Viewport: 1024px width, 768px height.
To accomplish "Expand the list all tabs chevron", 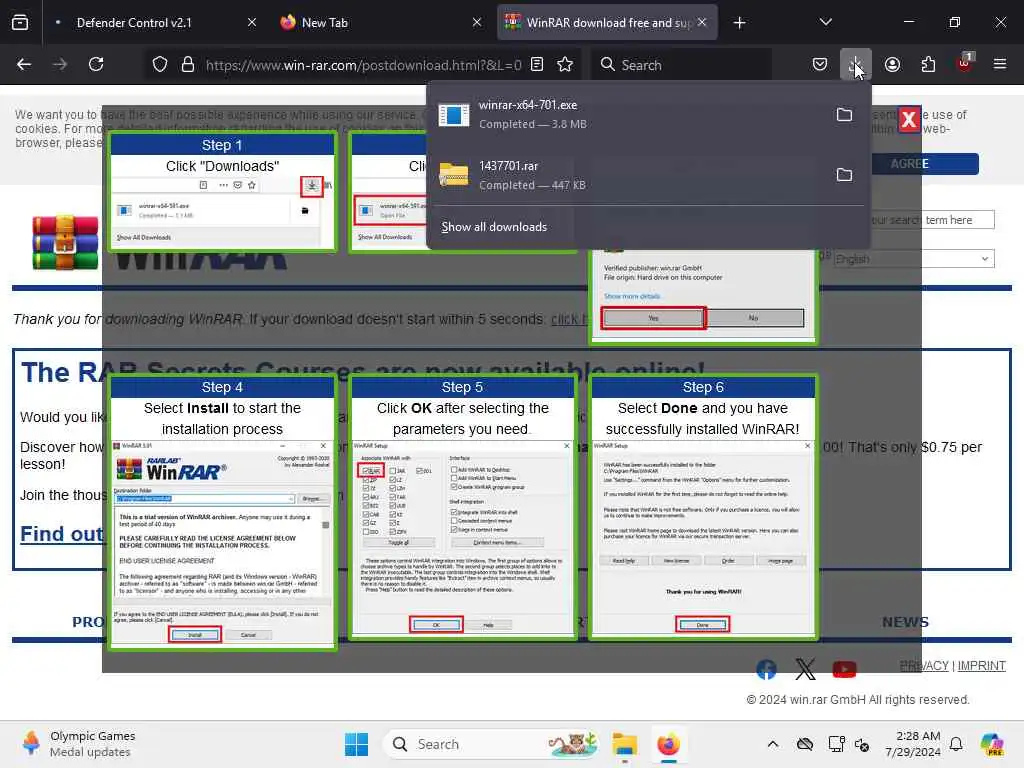I will click(x=825, y=23).
